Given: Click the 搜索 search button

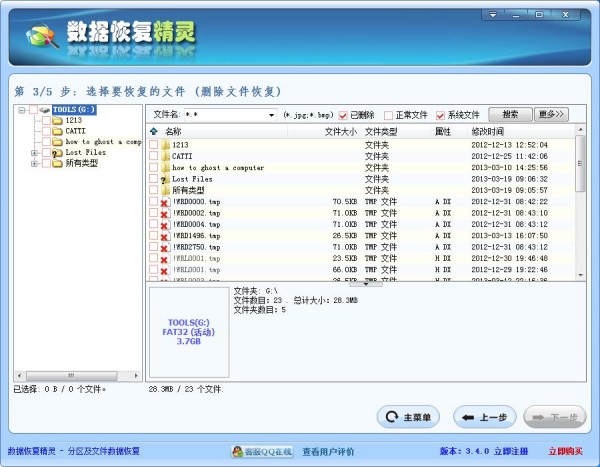Looking at the screenshot, I should click(510, 114).
